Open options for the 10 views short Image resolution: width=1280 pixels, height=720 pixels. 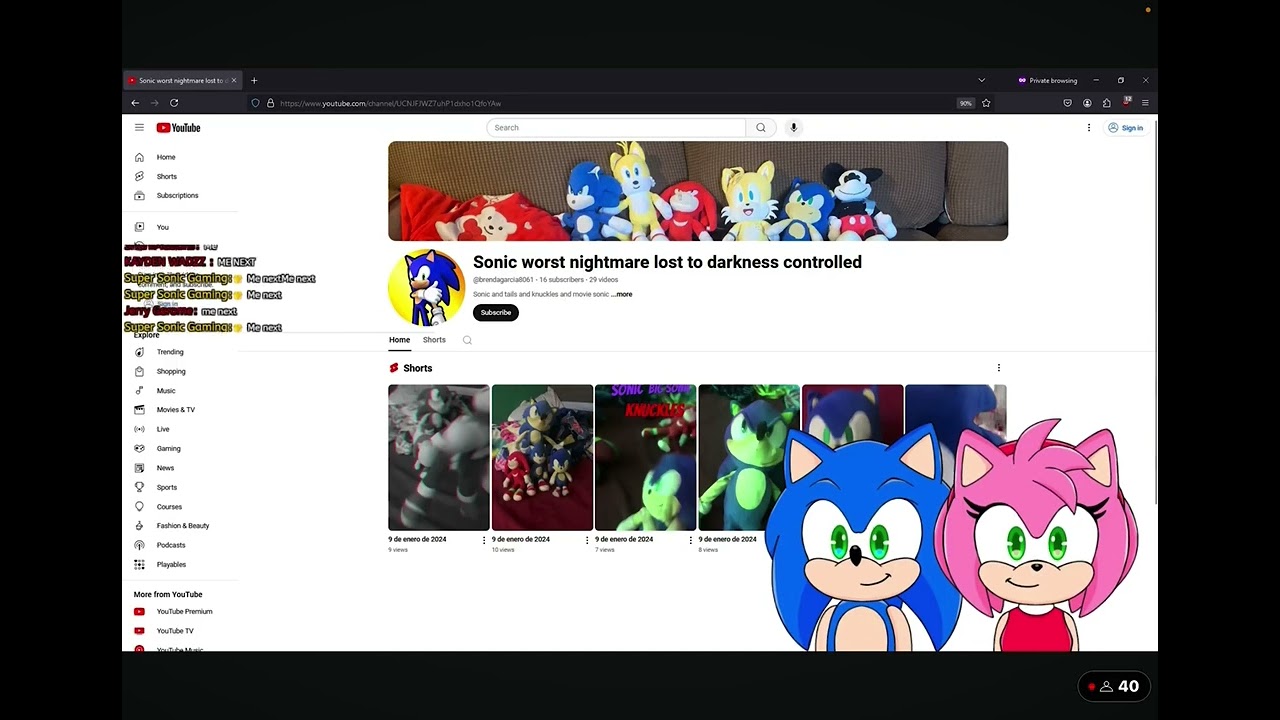pos(587,540)
